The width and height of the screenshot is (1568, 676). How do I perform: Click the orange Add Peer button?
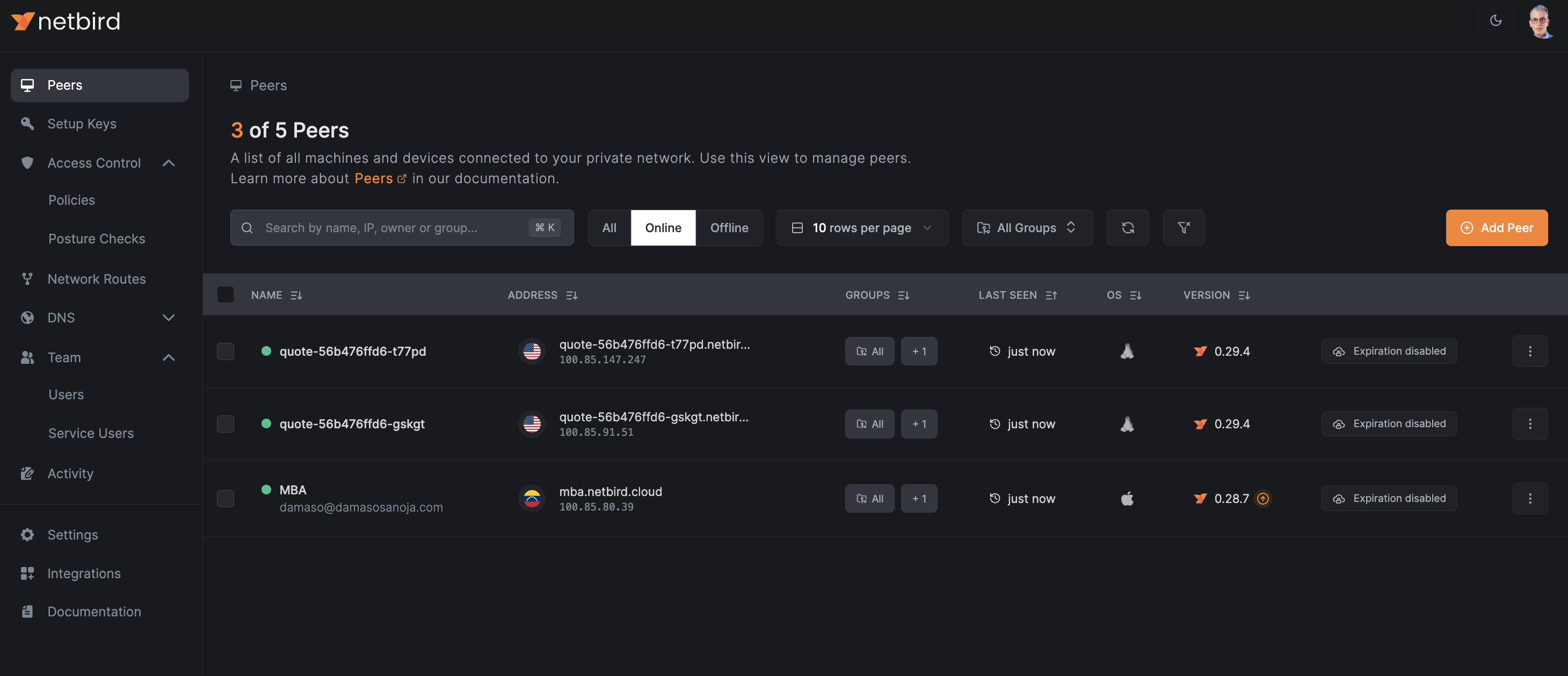(x=1496, y=228)
